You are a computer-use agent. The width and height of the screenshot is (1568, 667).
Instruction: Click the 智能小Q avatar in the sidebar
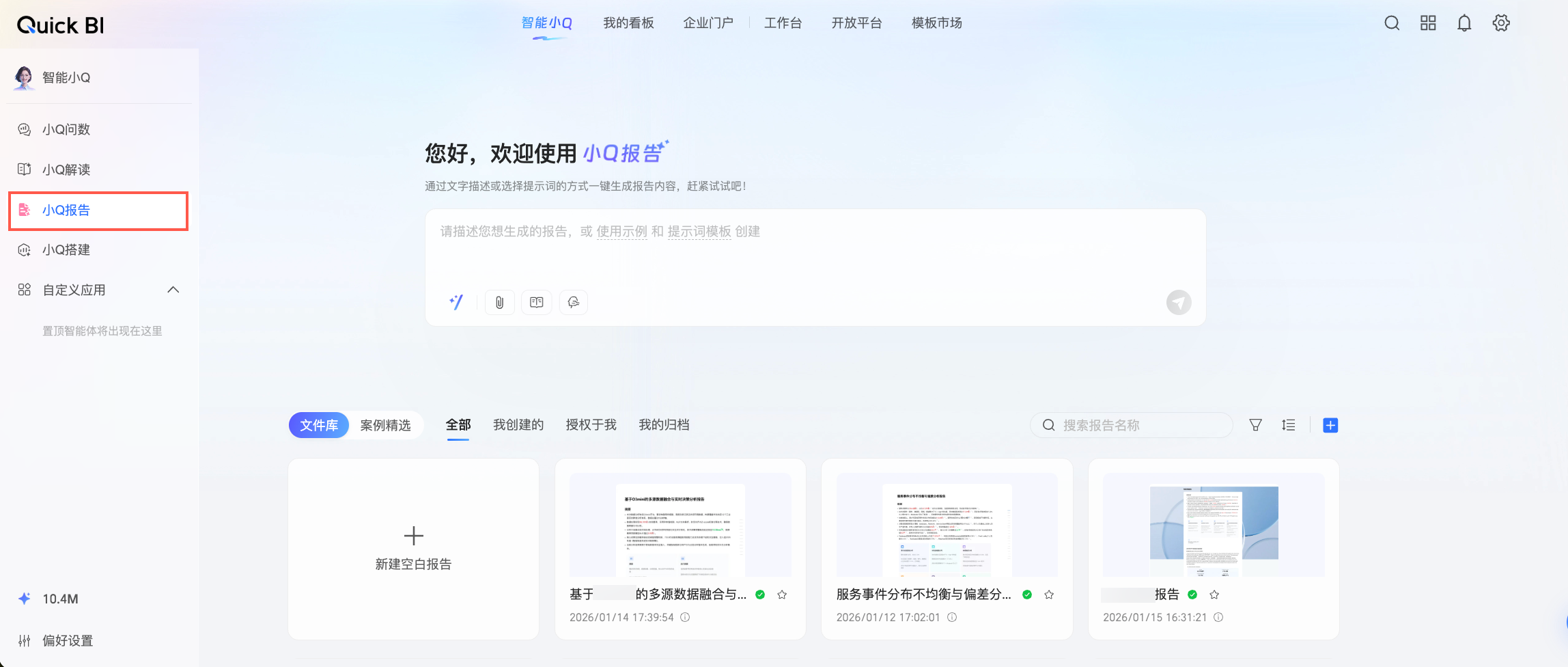click(24, 78)
